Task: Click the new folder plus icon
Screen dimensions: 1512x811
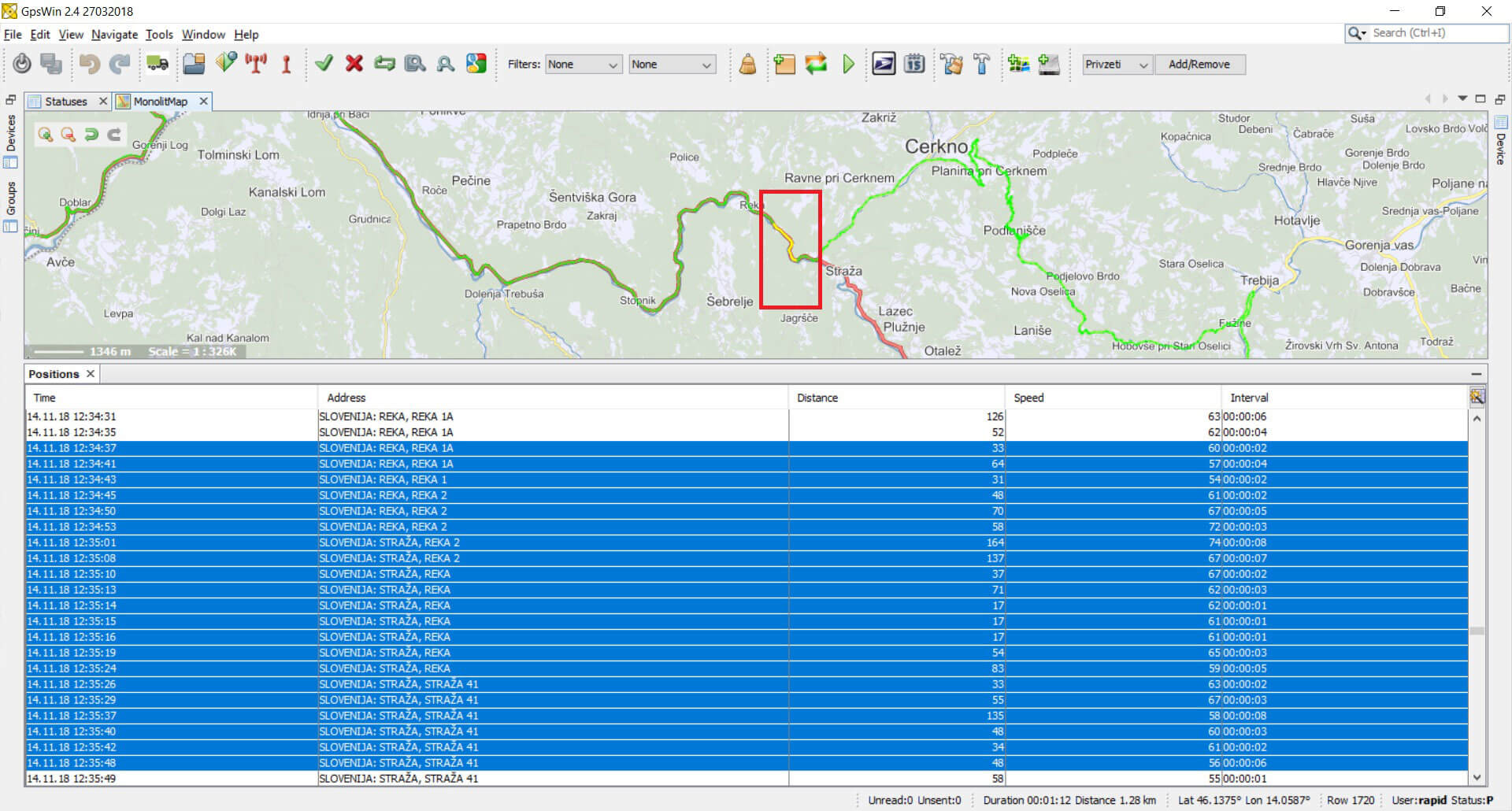Action: pos(784,64)
